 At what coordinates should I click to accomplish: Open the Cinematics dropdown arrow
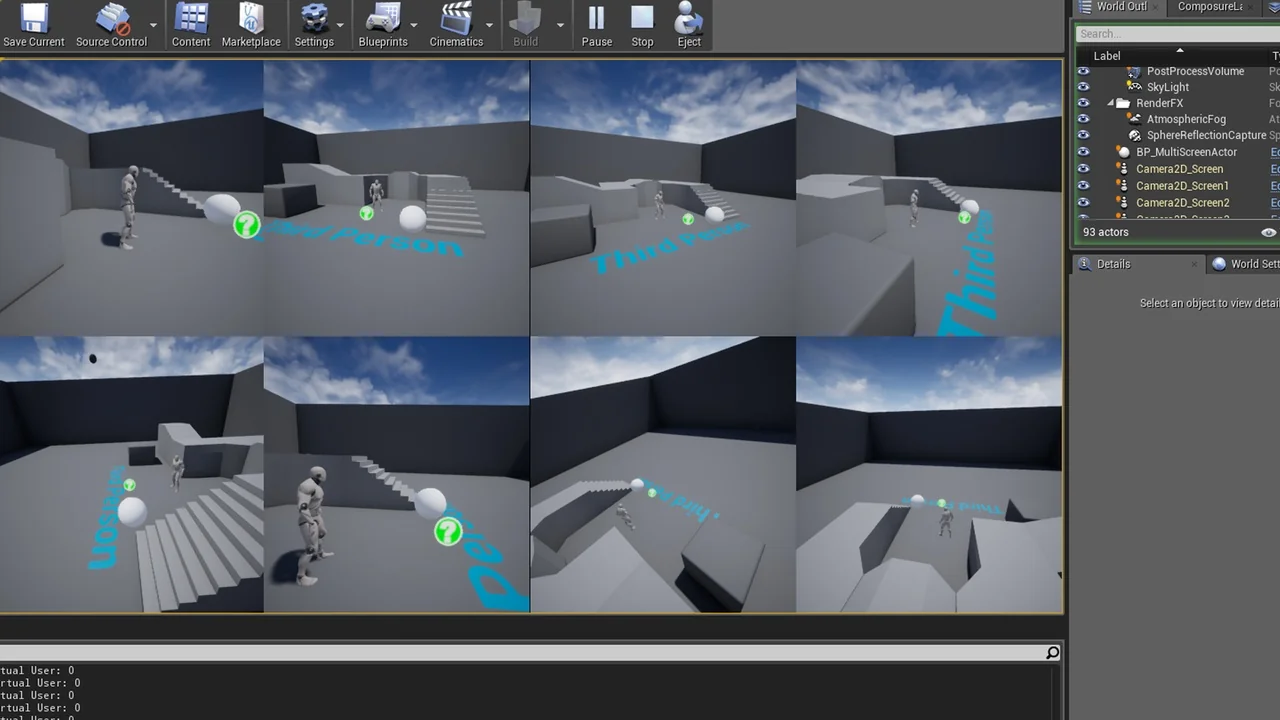tap(489, 25)
